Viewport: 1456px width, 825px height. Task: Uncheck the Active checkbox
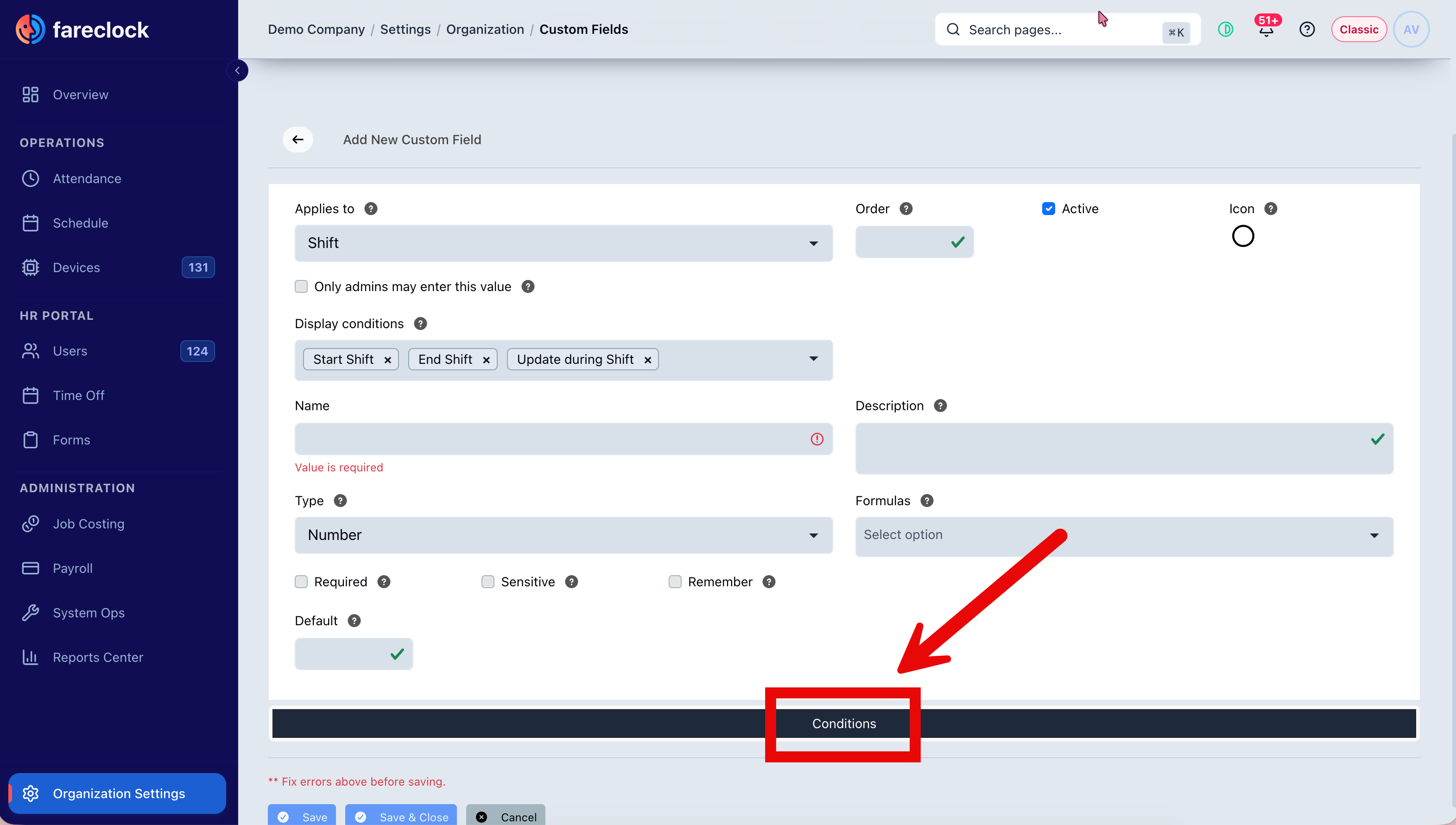click(1049, 209)
